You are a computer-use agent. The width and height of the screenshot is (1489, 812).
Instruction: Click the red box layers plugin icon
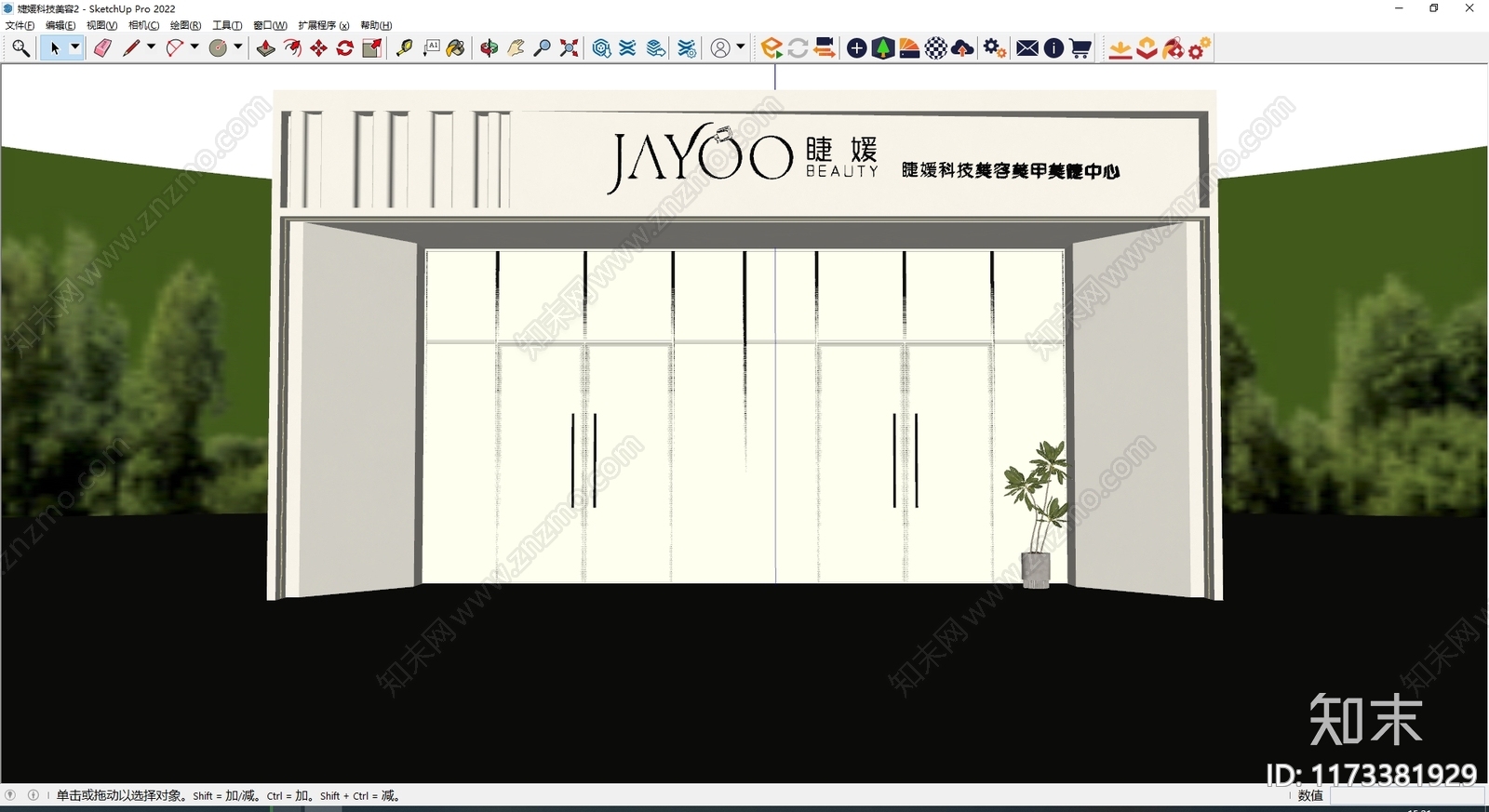coord(1147,48)
